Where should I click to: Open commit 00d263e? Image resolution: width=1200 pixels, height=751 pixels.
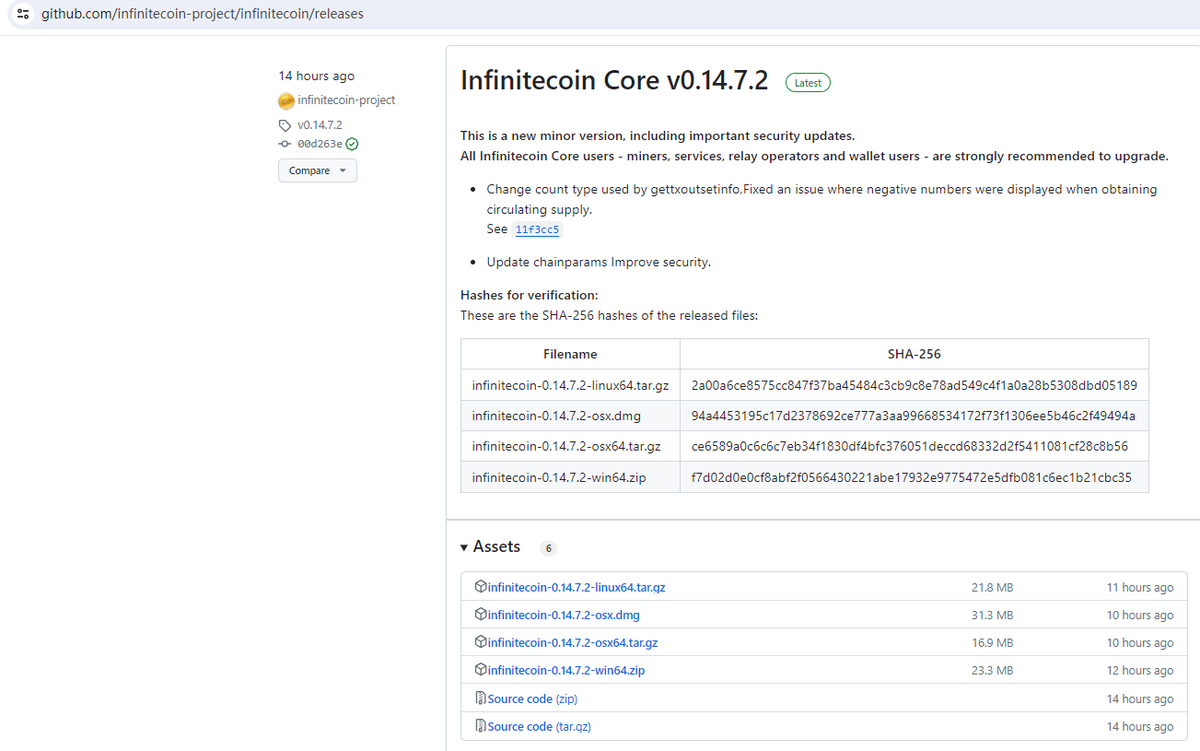click(x=320, y=143)
